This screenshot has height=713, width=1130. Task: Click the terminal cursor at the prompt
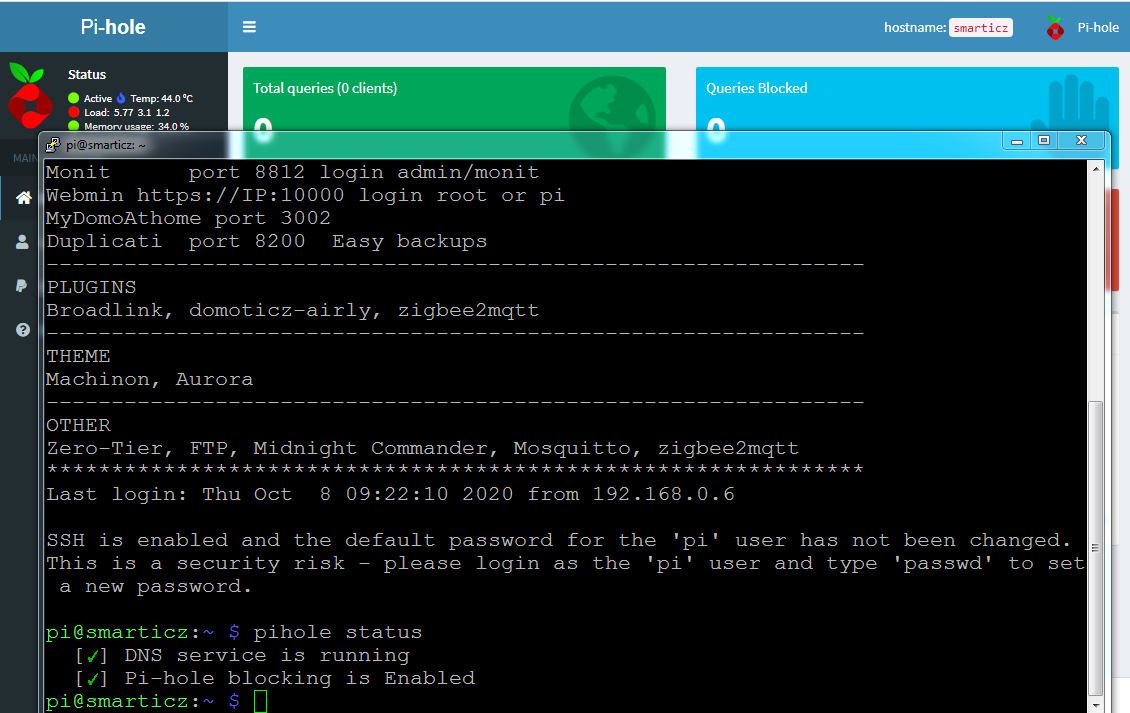260,701
